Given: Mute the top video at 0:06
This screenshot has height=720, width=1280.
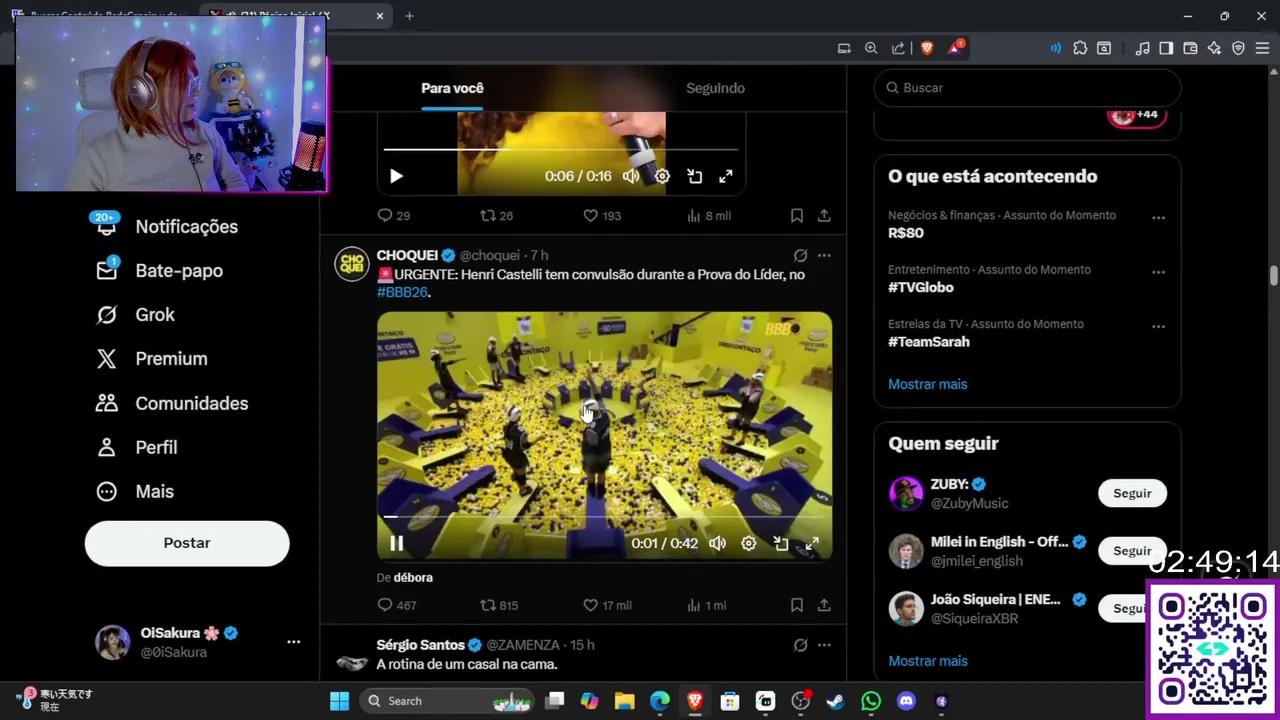Looking at the screenshot, I should coord(631,176).
